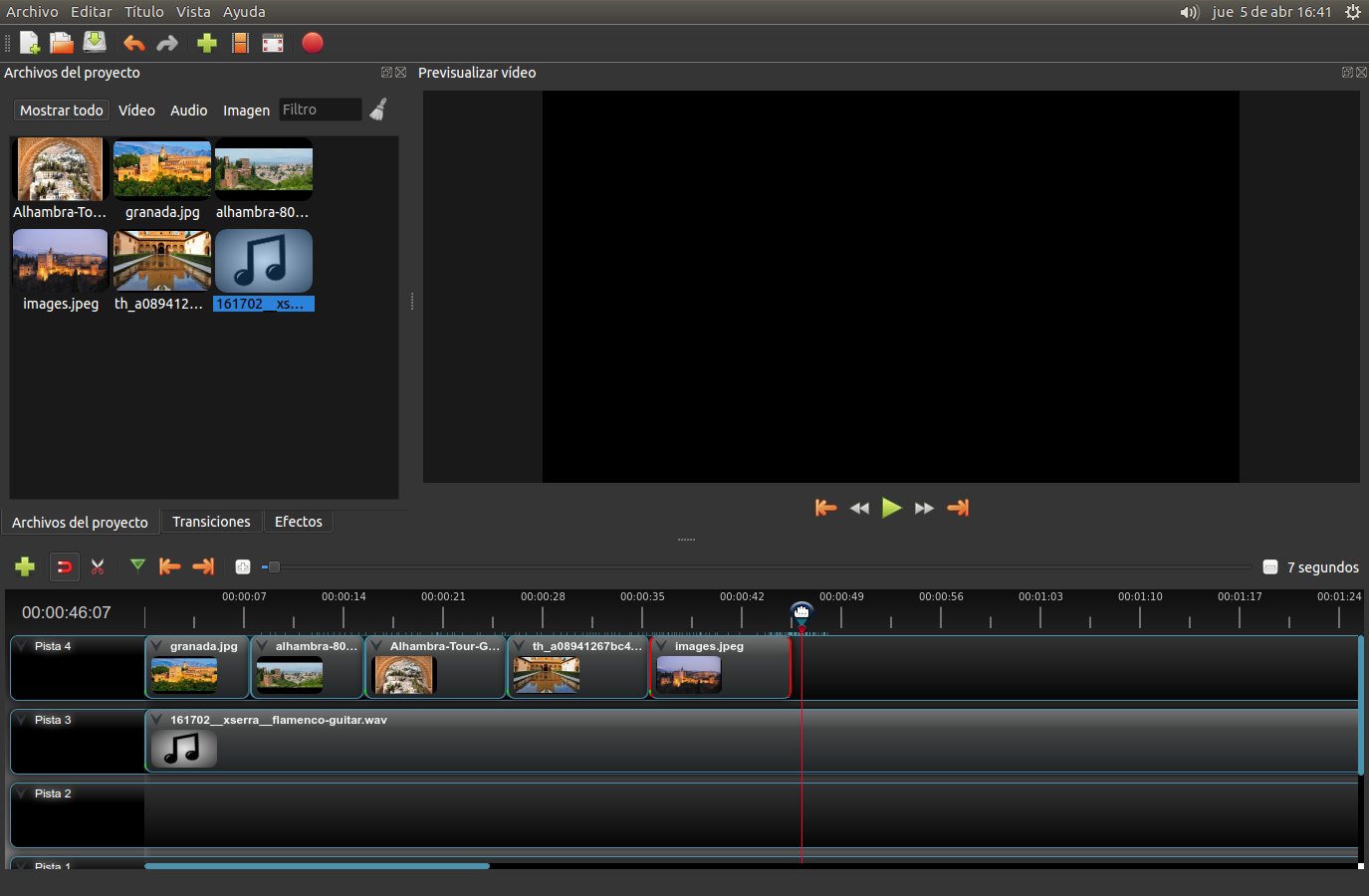Open the film strip profile icon

[240, 43]
